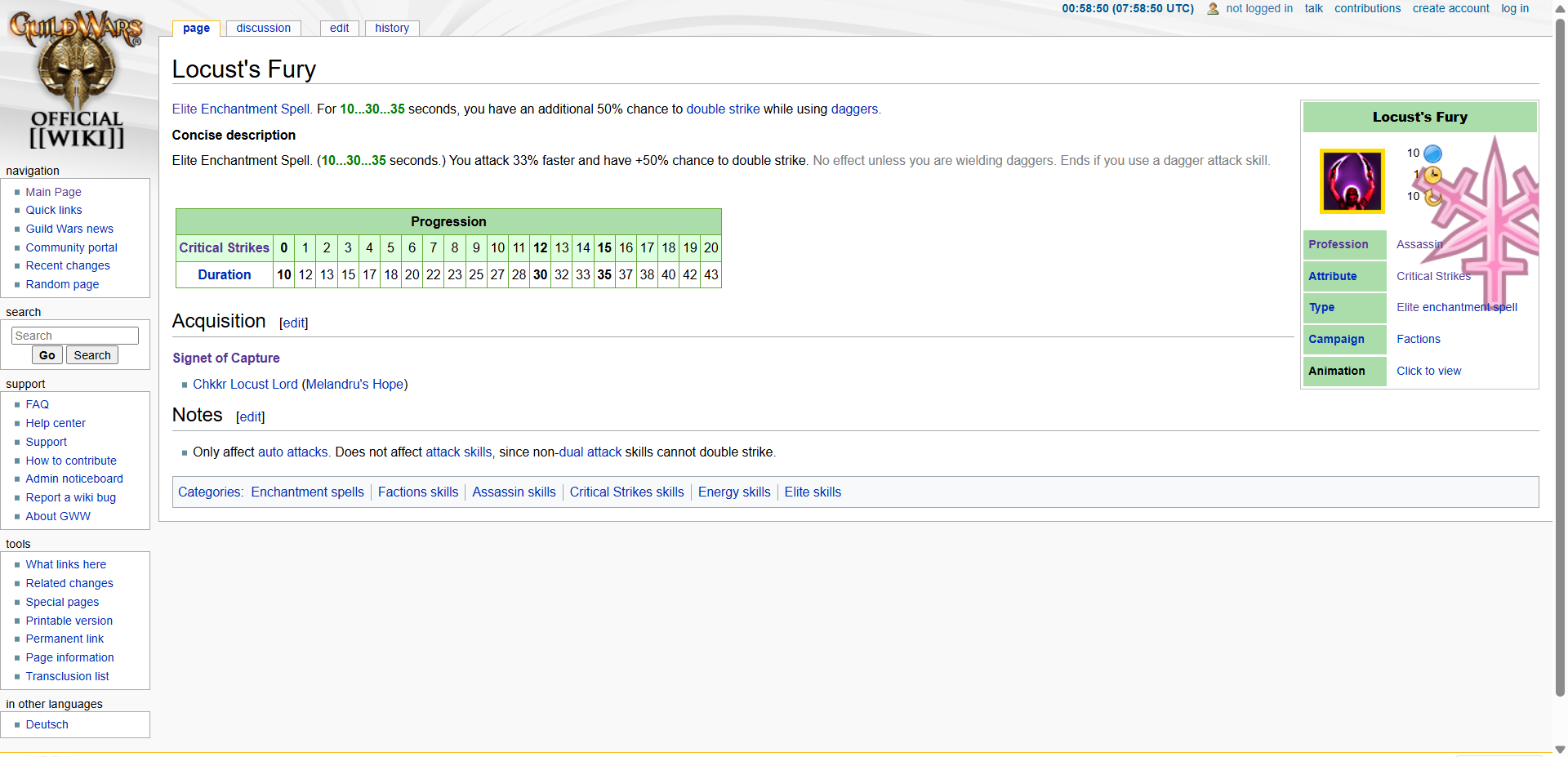
Task: Open Critical Strikes skills category
Action: 626,492
